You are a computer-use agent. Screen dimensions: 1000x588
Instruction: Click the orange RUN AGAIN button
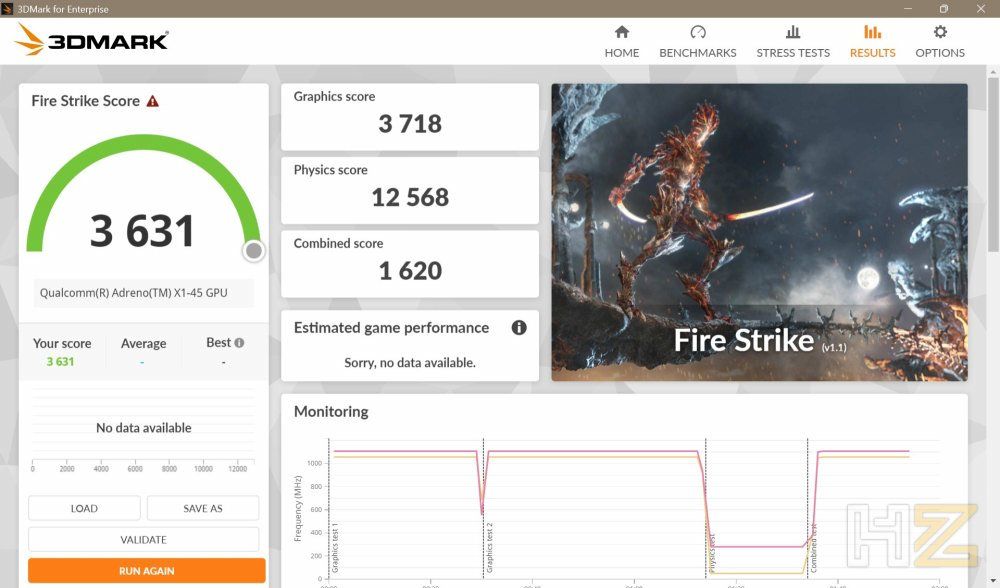tap(147, 571)
